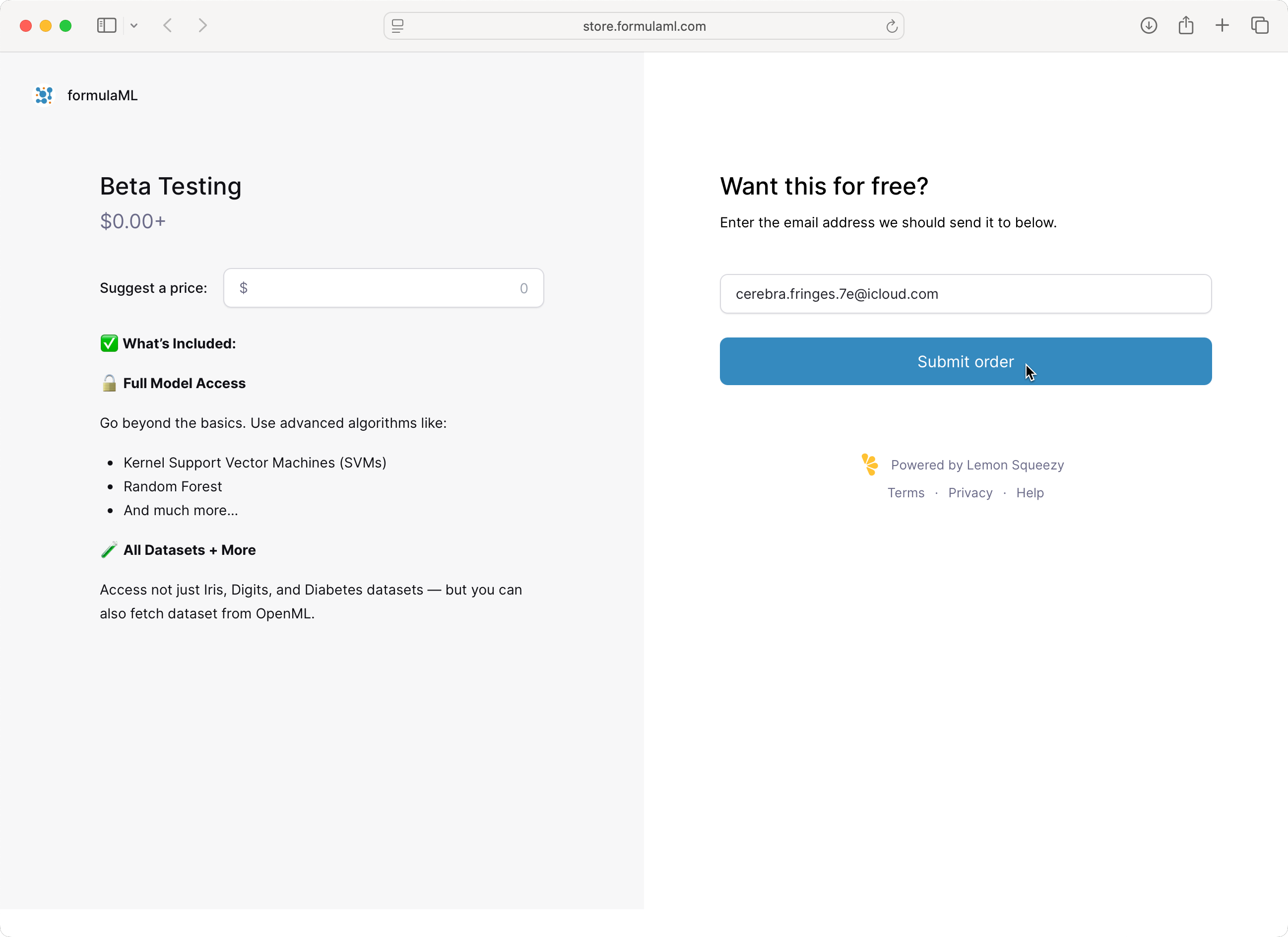
Task: Open the Terms link
Action: click(906, 493)
